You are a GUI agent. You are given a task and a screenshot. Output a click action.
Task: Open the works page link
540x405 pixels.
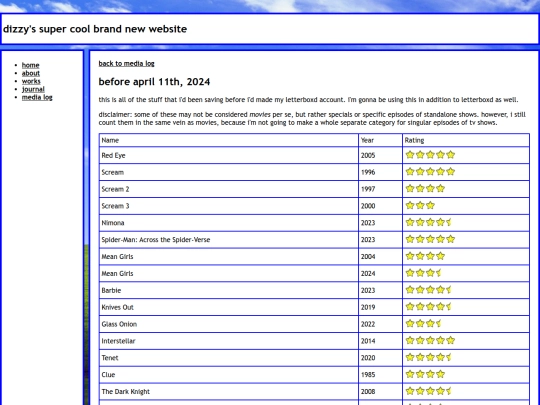point(31,81)
